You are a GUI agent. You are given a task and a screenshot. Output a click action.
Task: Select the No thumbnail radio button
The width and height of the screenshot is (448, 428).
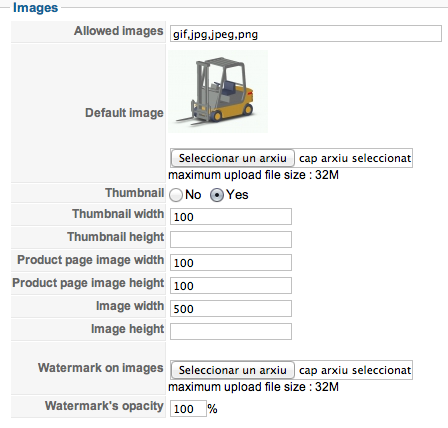coord(176,195)
